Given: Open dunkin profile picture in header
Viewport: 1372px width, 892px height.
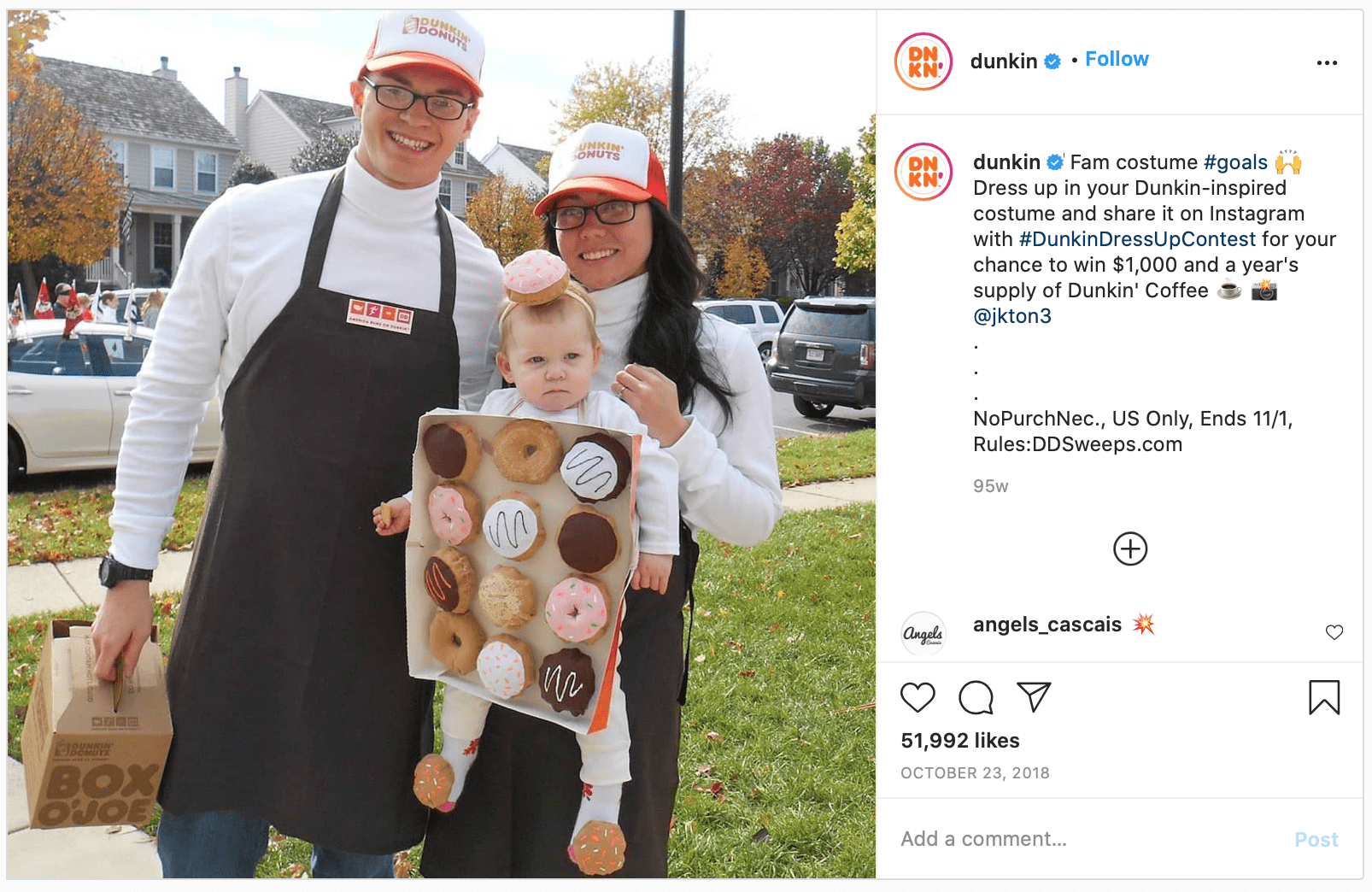Looking at the screenshot, I should coord(923,62).
